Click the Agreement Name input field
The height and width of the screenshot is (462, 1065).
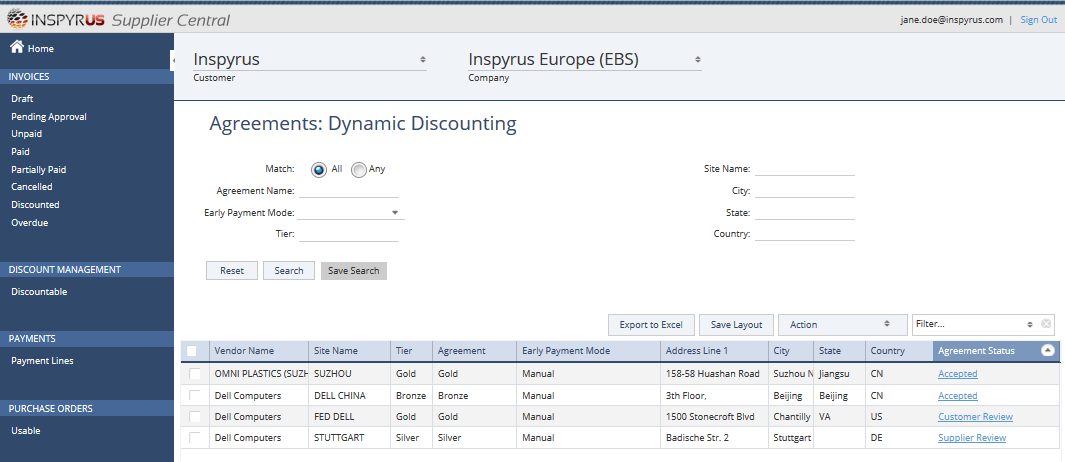click(x=348, y=191)
